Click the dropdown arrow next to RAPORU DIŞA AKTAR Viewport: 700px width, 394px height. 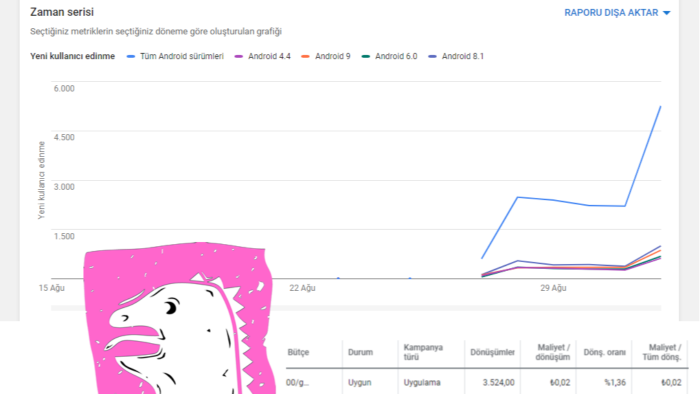(667, 13)
